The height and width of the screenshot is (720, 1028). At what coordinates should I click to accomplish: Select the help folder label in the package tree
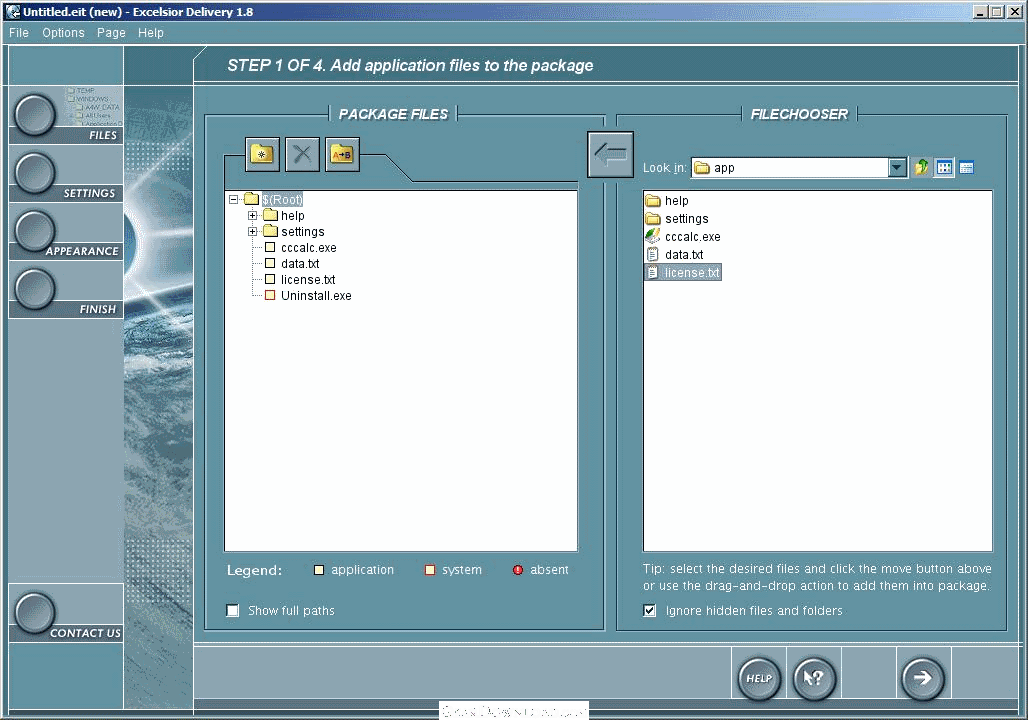coord(292,216)
